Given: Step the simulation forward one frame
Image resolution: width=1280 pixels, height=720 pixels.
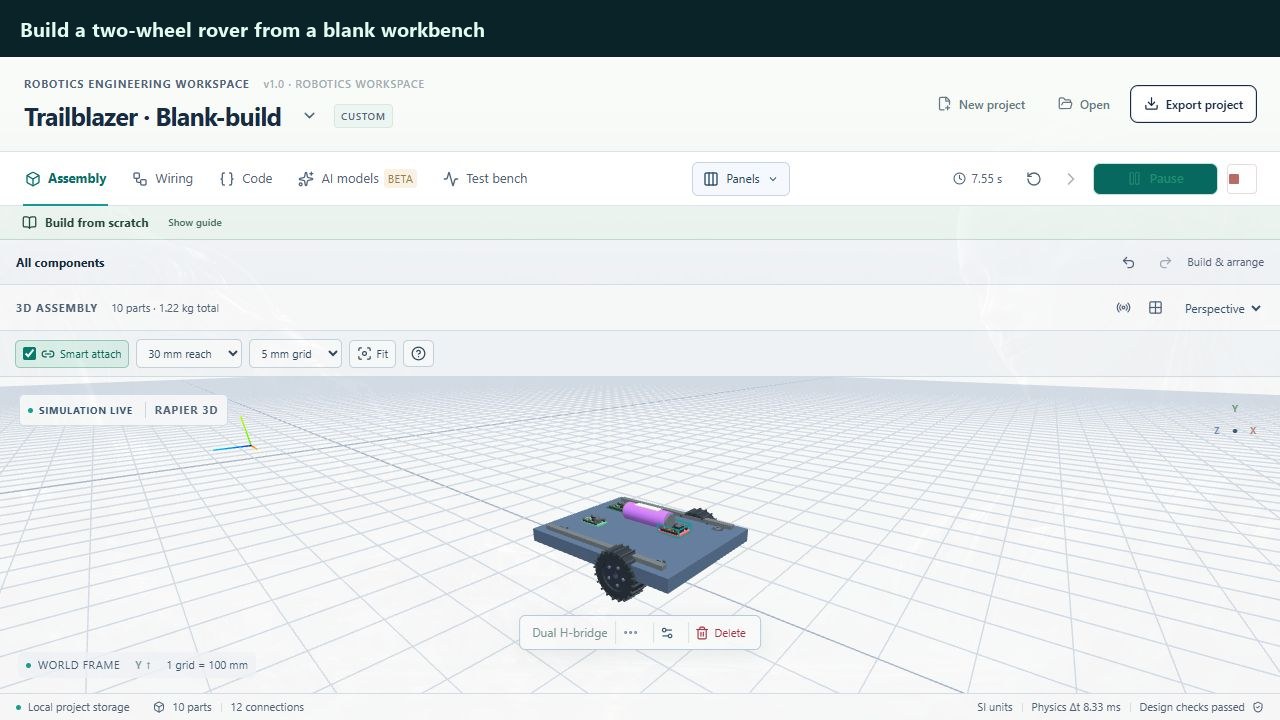Looking at the screenshot, I should tap(1071, 179).
